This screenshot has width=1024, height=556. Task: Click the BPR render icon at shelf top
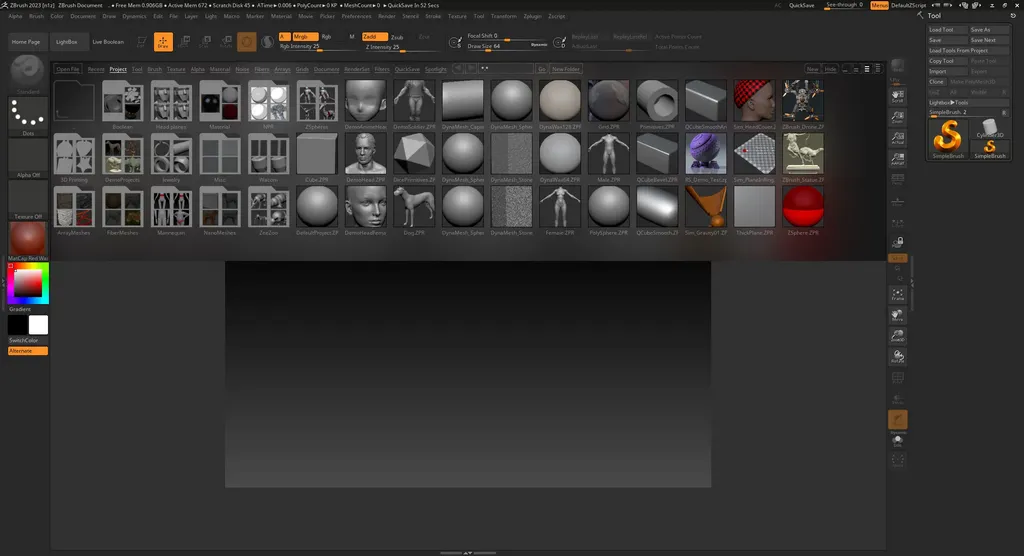(898, 65)
